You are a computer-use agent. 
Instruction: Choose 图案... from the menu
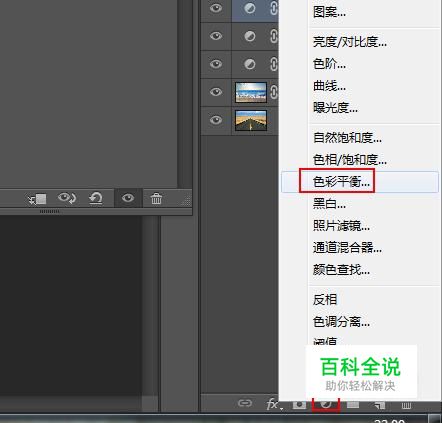[329, 12]
